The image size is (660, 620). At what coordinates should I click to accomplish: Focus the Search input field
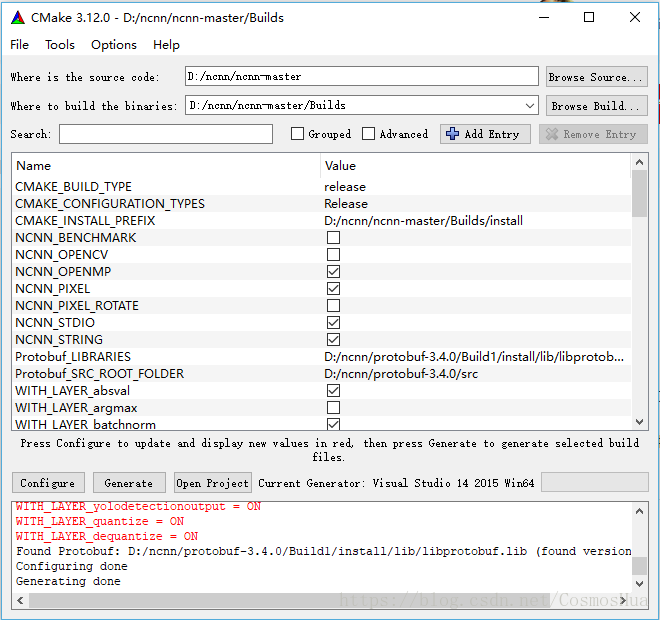pos(166,134)
